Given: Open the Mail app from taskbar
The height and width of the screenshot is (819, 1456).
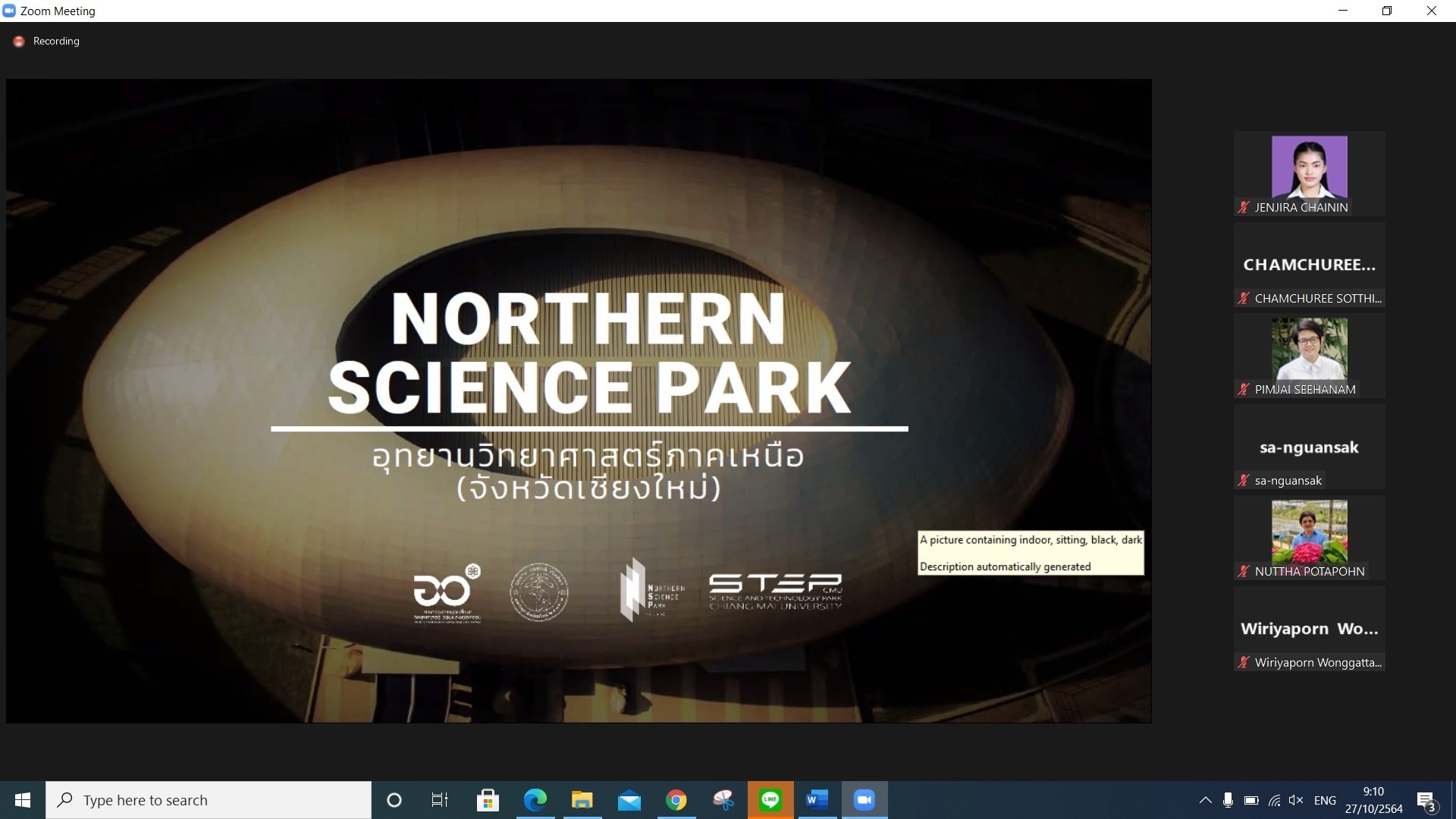Looking at the screenshot, I should pos(629,800).
